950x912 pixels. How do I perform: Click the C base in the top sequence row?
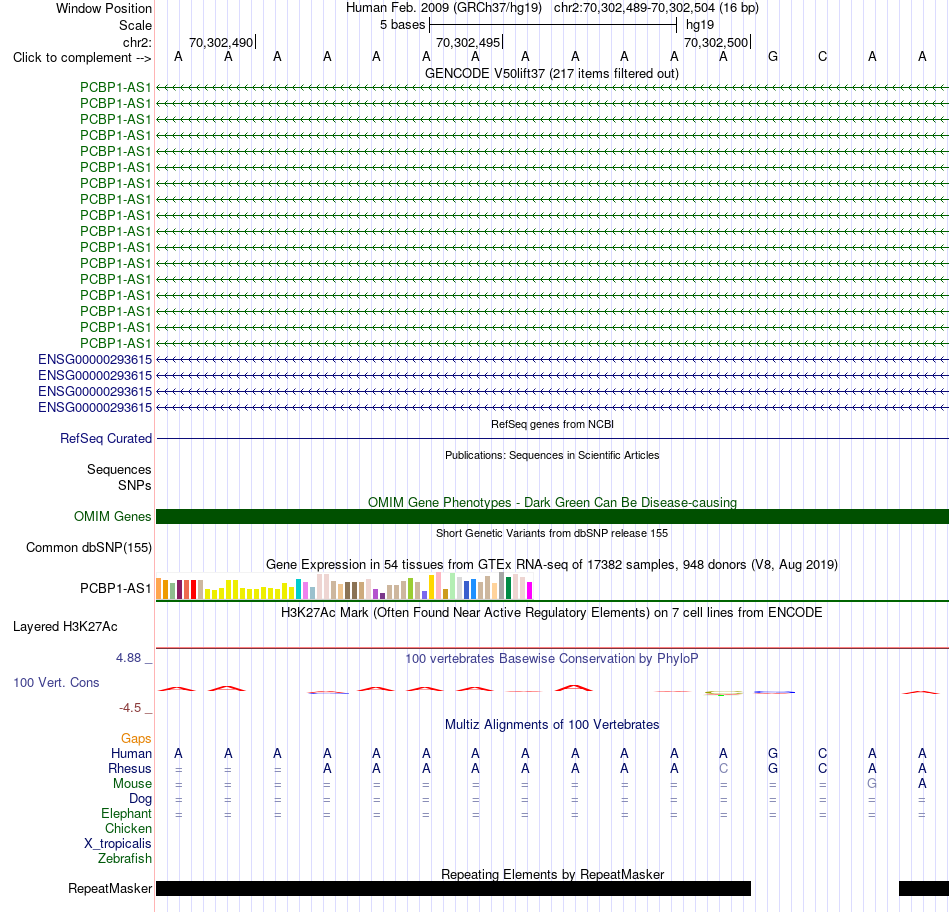822,56
